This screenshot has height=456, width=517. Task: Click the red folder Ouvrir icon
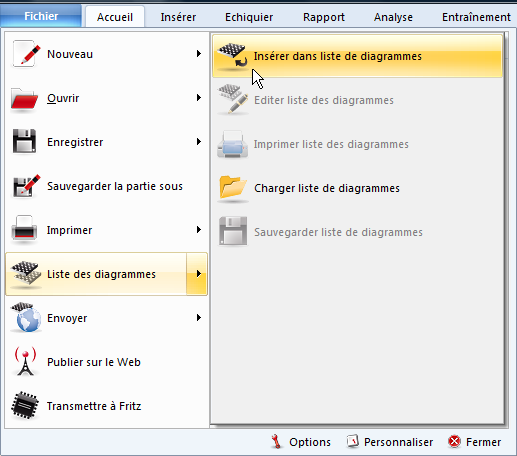point(24,99)
